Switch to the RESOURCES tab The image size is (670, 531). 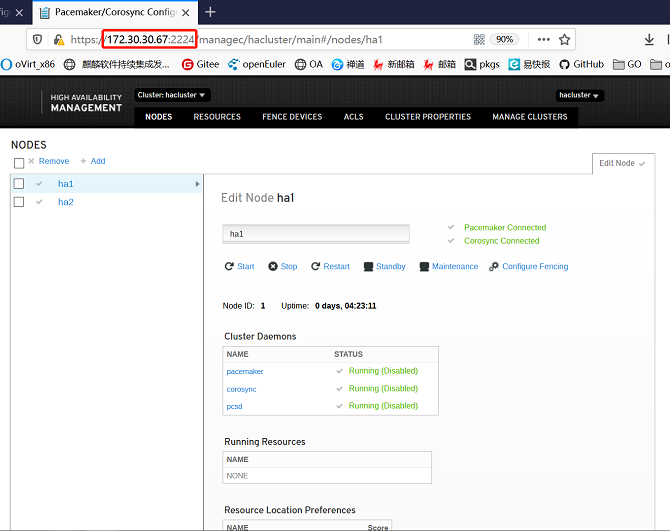click(x=217, y=117)
